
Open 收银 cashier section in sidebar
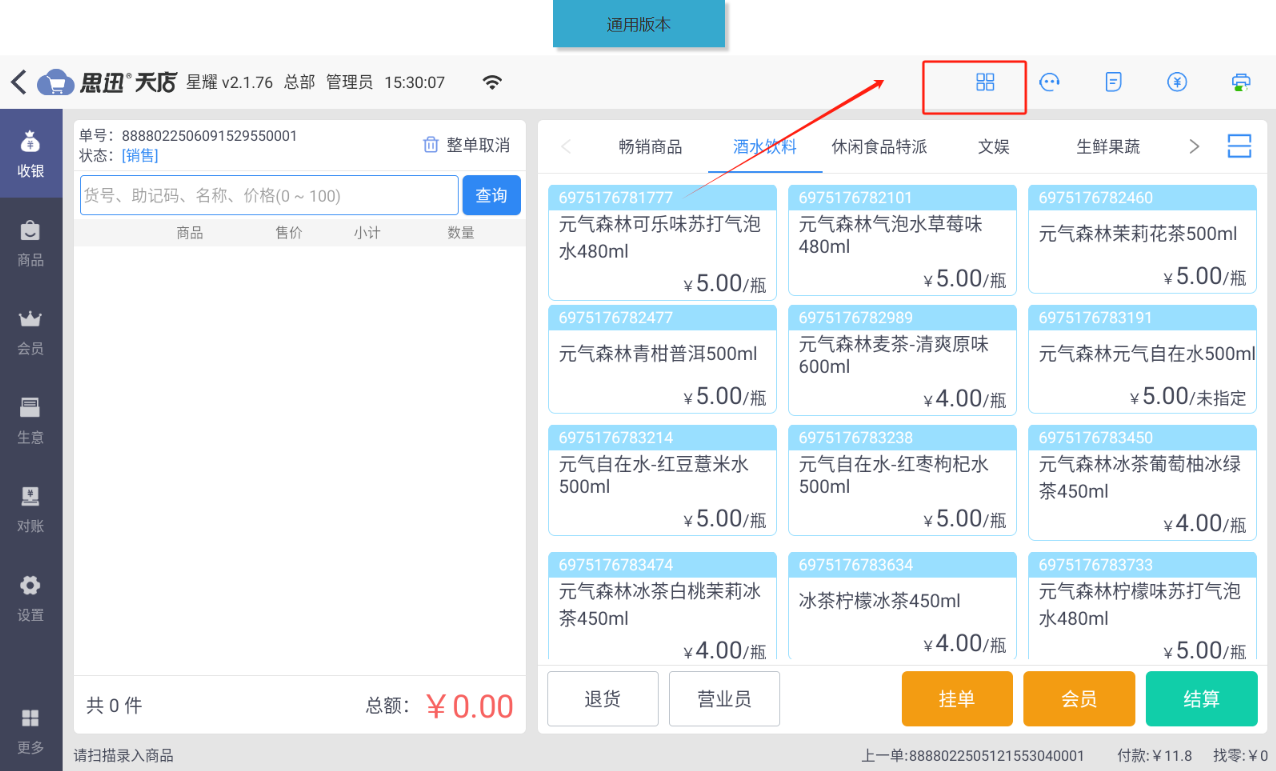(x=31, y=153)
